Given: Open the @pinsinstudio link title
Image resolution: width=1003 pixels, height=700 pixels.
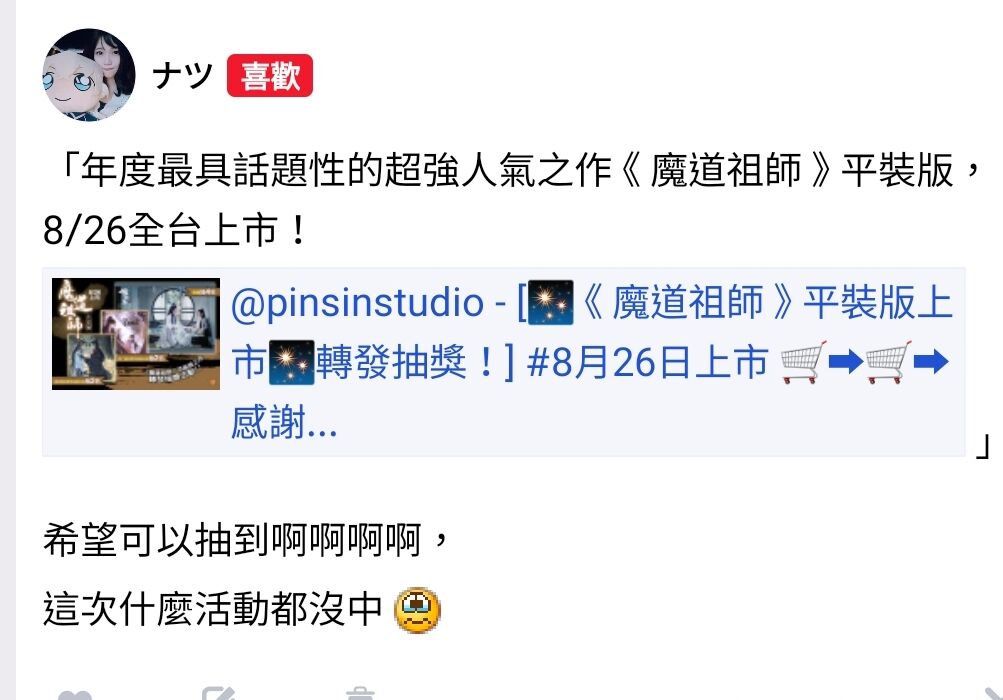Looking at the screenshot, I should pos(357,303).
